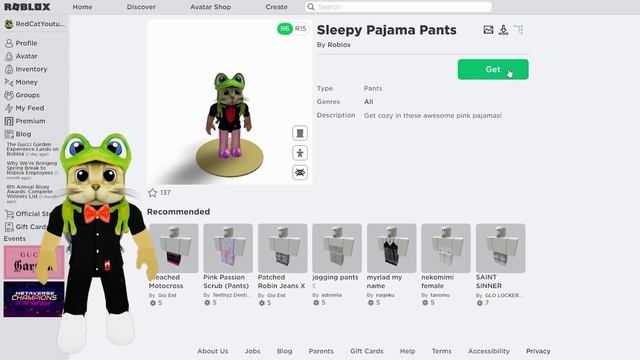Open the Groups sidebar icon
The width and height of the screenshot is (640, 360).
coord(9,95)
